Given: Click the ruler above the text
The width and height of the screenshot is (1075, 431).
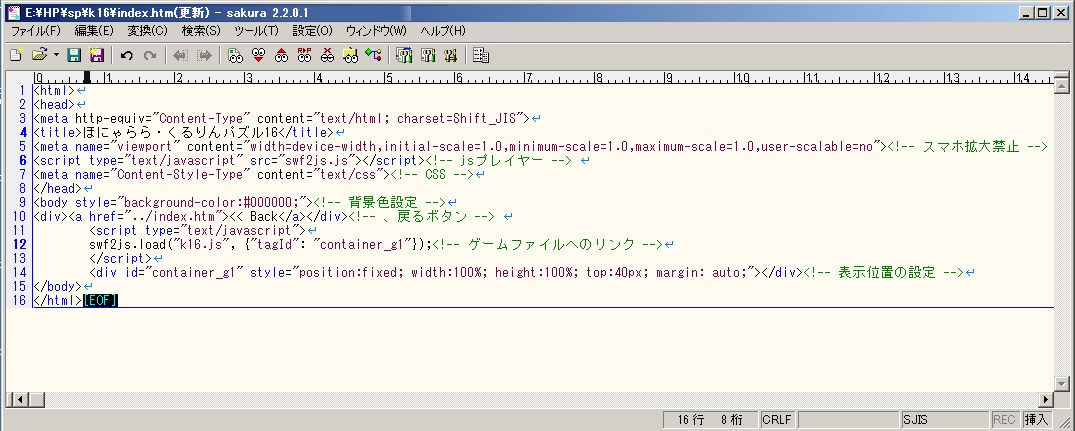Looking at the screenshot, I should 542,77.
